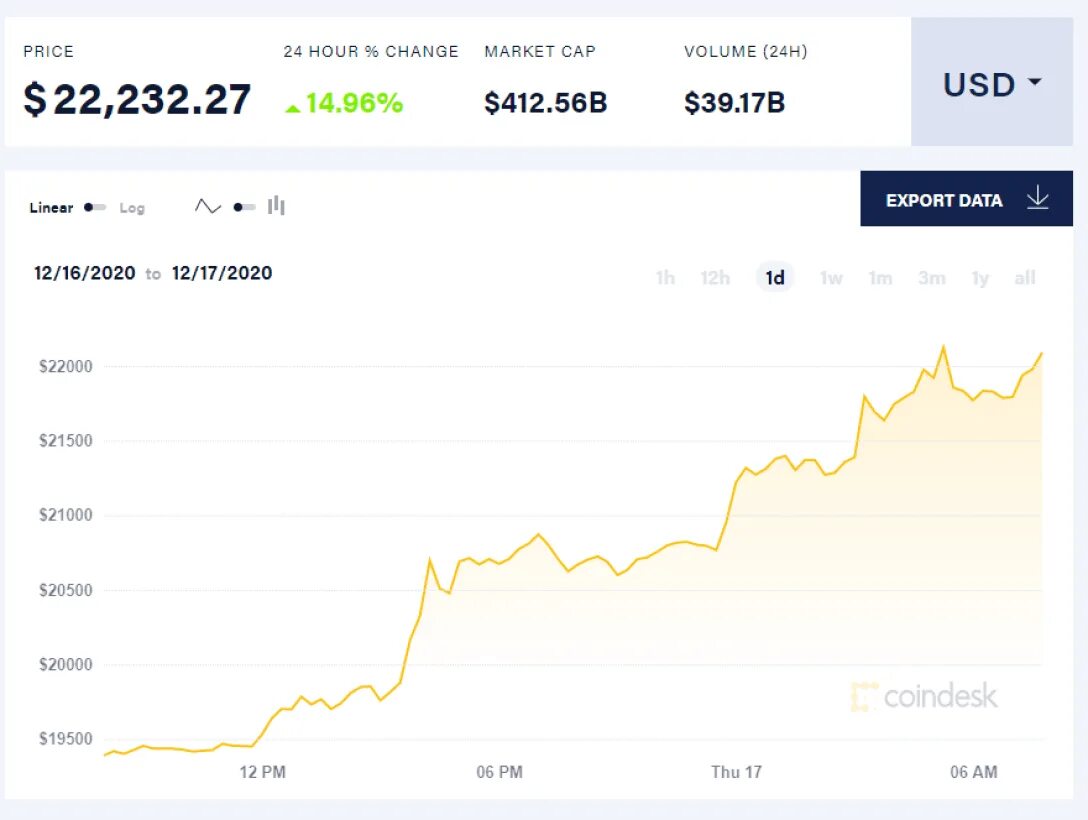Image resolution: width=1088 pixels, height=820 pixels.
Task: Click the download arrow icon
Action: click(x=1037, y=198)
